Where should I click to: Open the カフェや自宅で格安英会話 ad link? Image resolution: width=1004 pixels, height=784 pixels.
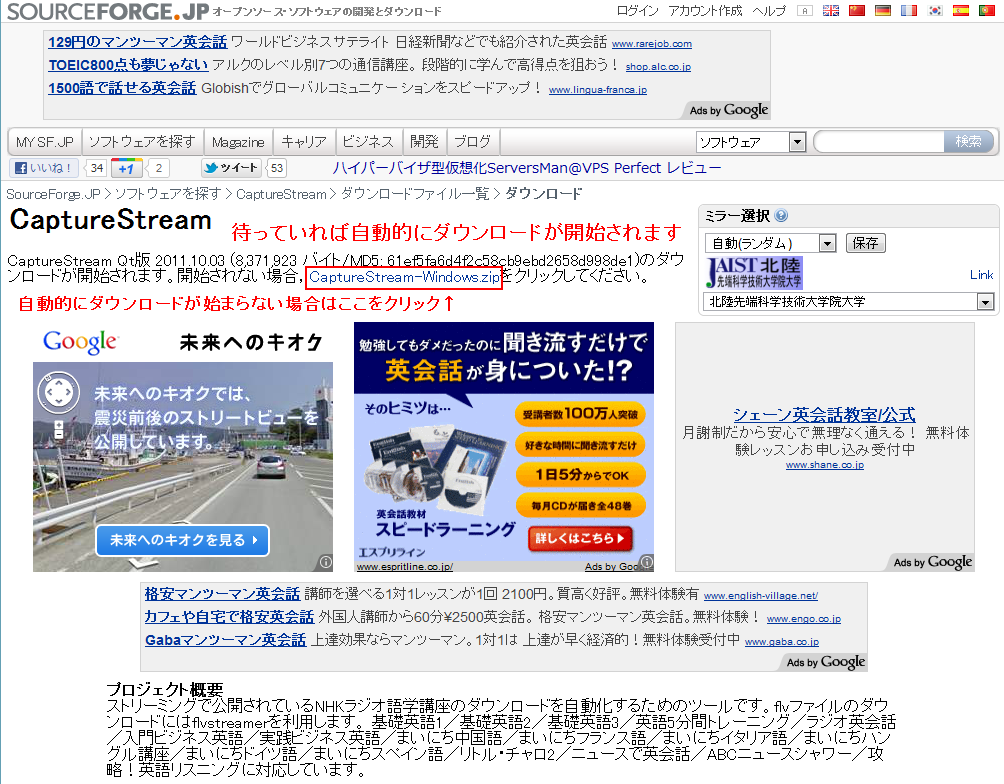click(x=229, y=617)
